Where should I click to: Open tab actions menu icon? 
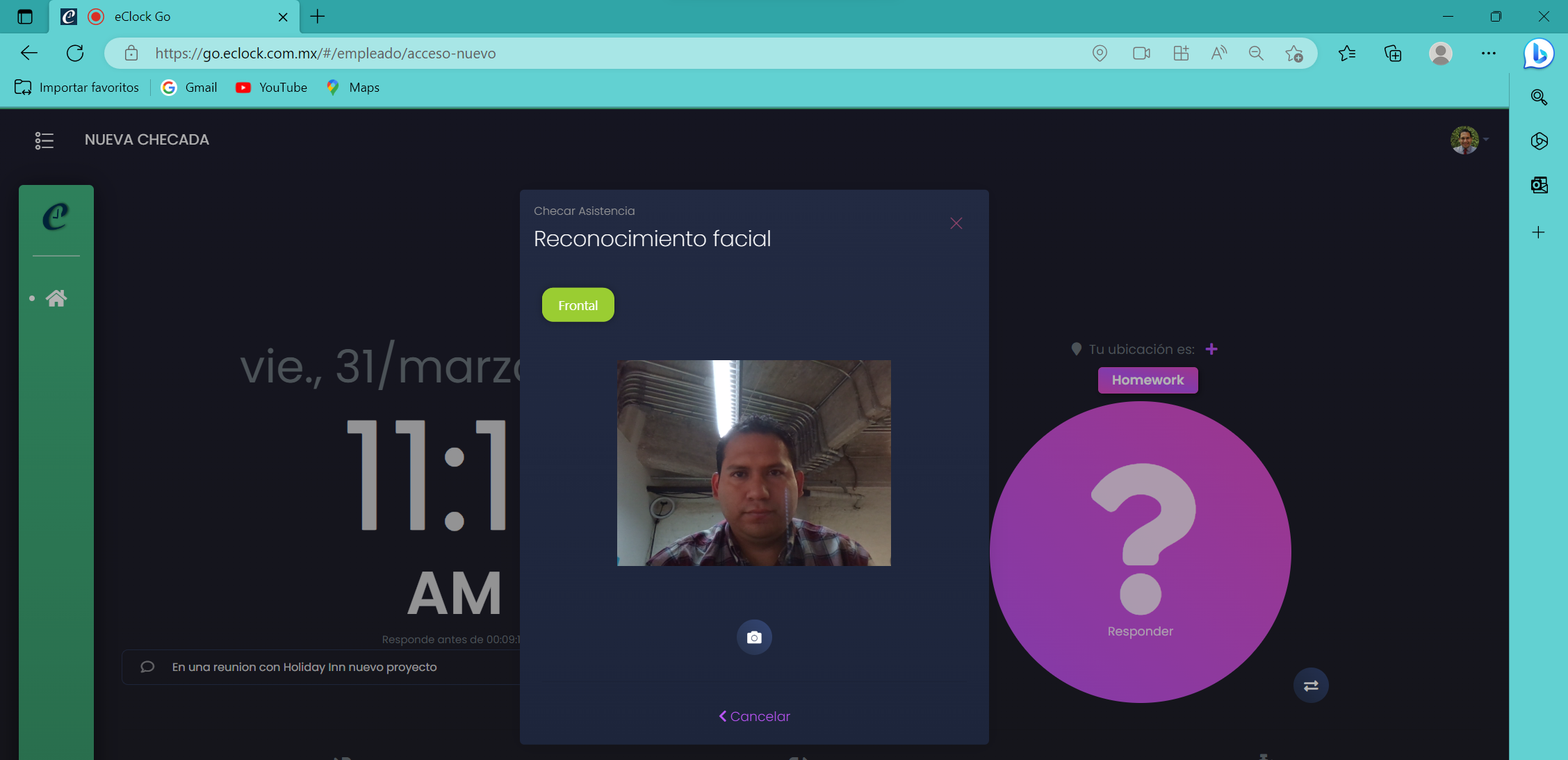tap(25, 17)
